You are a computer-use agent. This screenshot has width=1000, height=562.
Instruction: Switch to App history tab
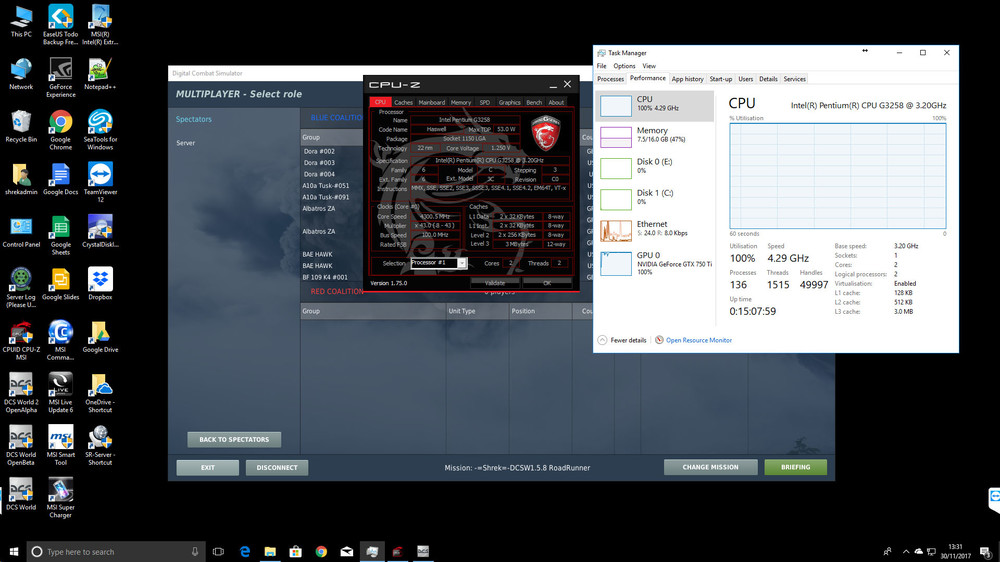click(688, 79)
